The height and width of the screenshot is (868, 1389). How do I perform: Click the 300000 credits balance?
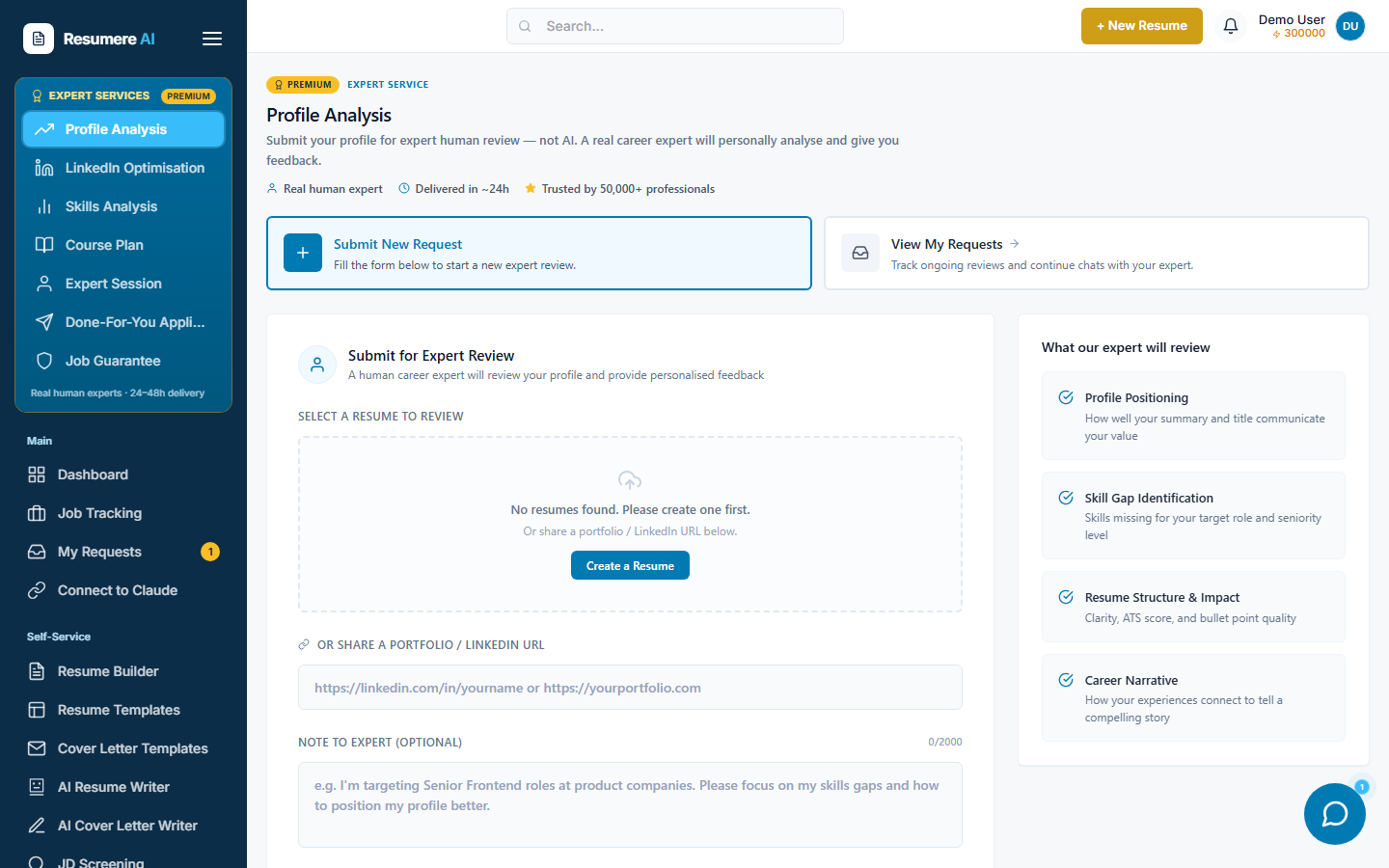pyautogui.click(x=1298, y=33)
